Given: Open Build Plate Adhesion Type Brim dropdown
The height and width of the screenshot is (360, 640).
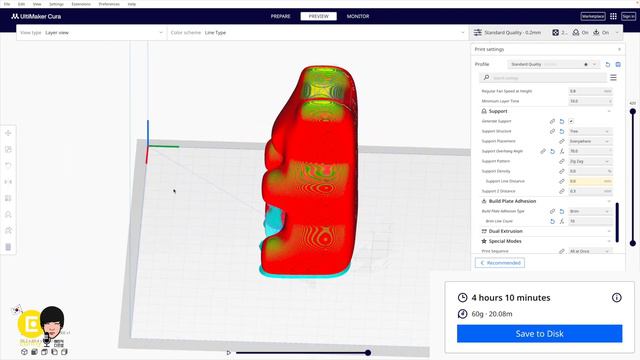Looking at the screenshot, I should pyautogui.click(x=590, y=211).
